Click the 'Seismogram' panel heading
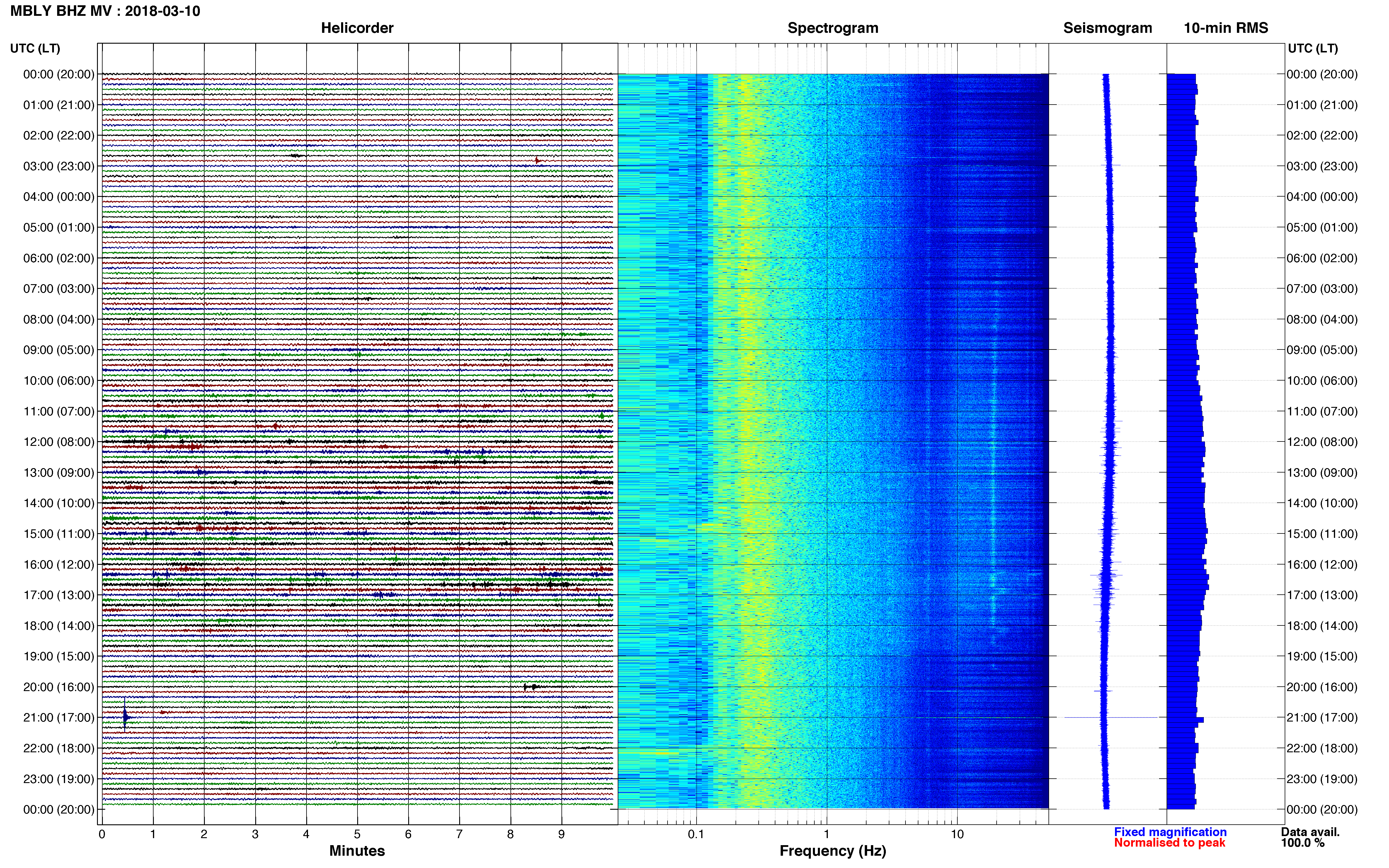 [x=1108, y=28]
